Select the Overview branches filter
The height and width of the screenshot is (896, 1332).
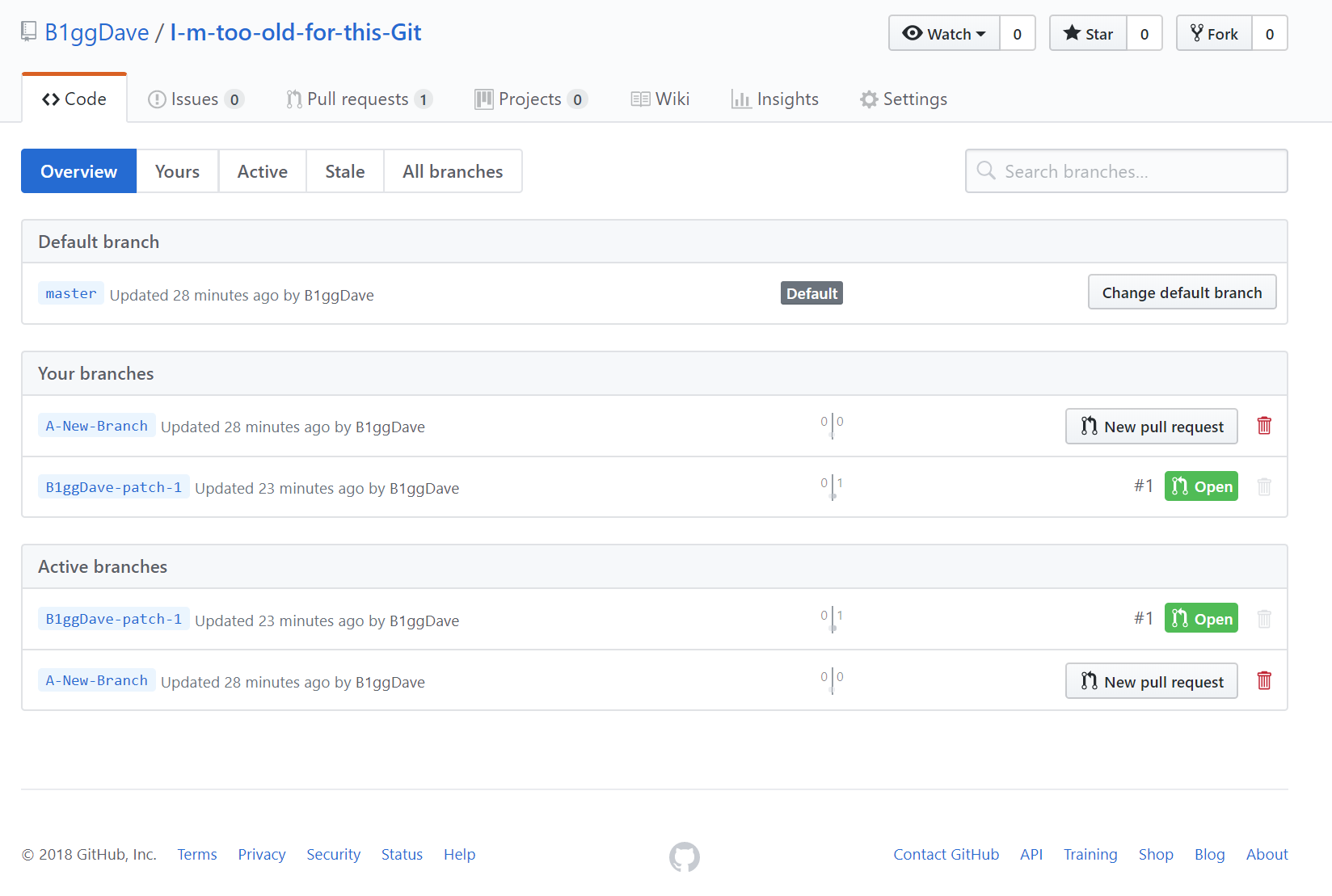point(78,171)
